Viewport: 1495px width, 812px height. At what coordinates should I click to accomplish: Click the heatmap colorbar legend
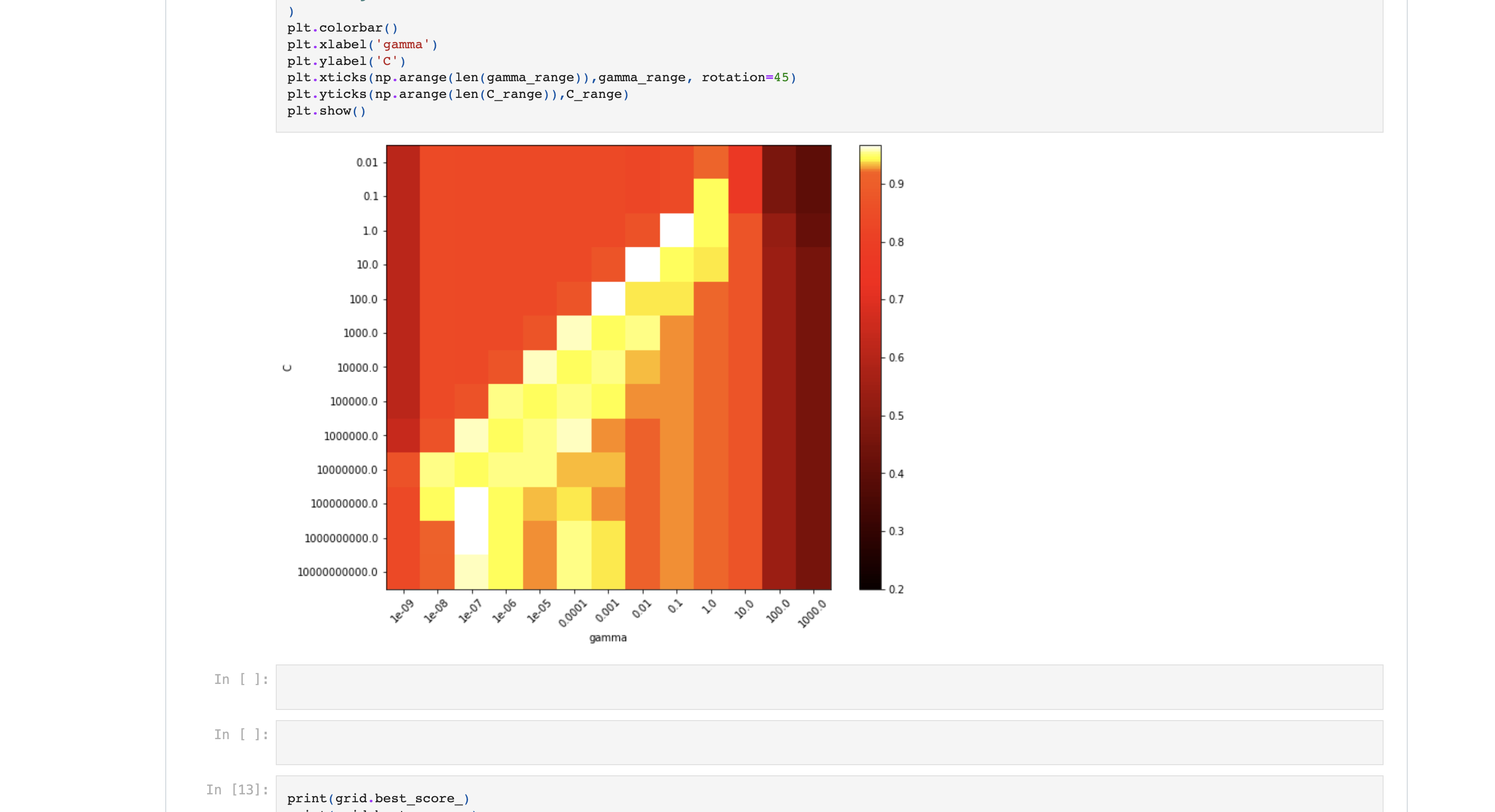pyautogui.click(x=870, y=367)
